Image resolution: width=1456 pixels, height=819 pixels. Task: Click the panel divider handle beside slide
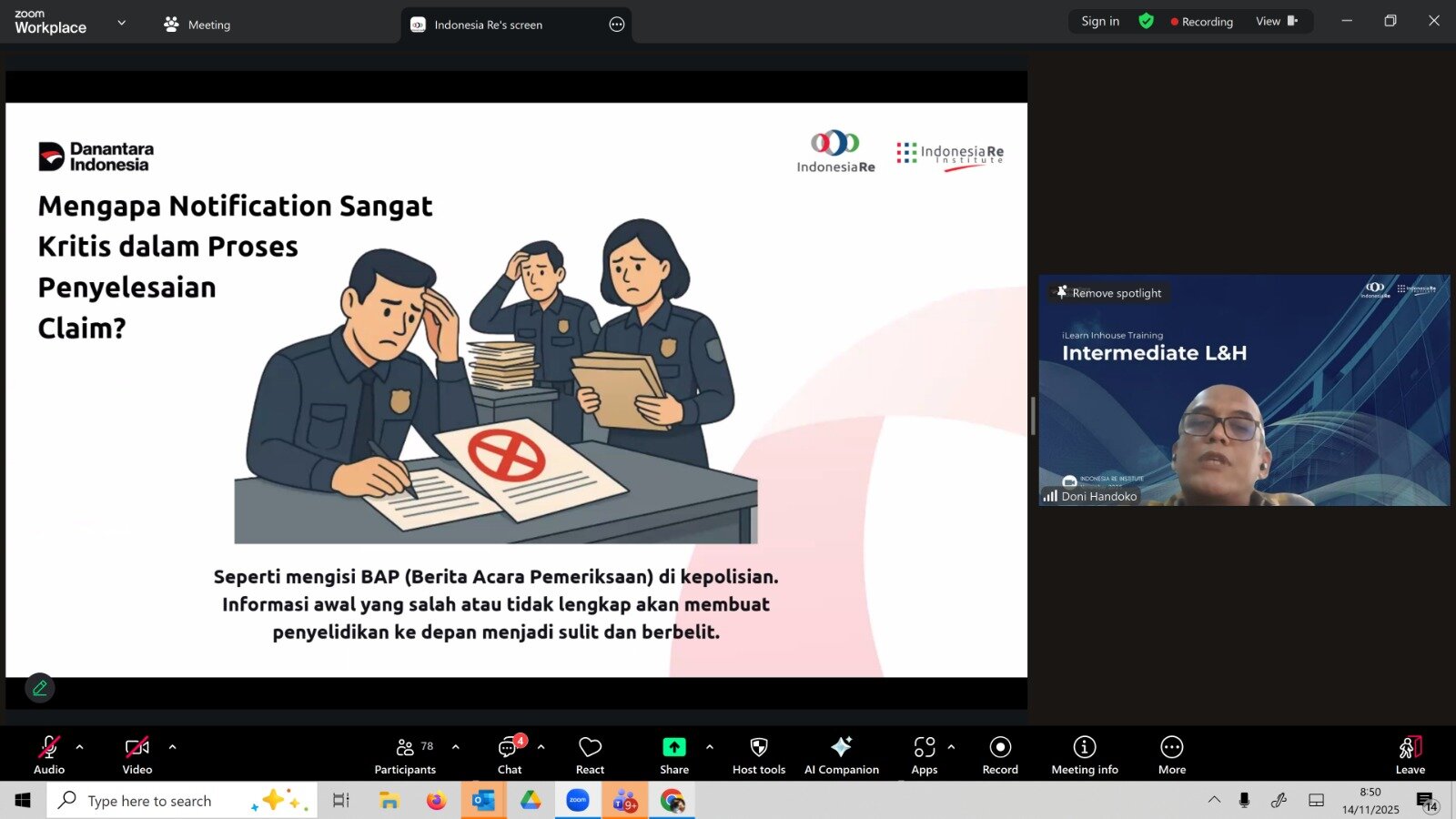tap(1032, 416)
